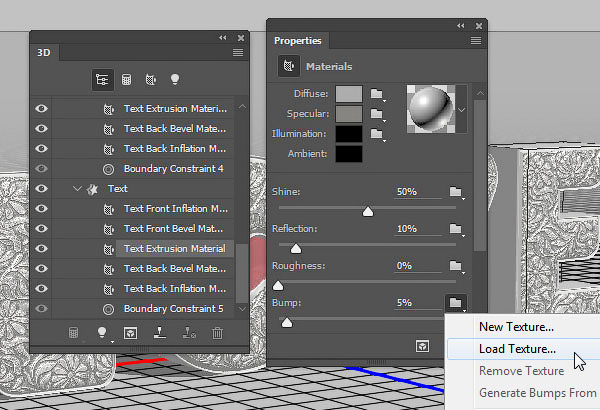
Task: Click the Shine slider handle
Action: click(x=368, y=211)
